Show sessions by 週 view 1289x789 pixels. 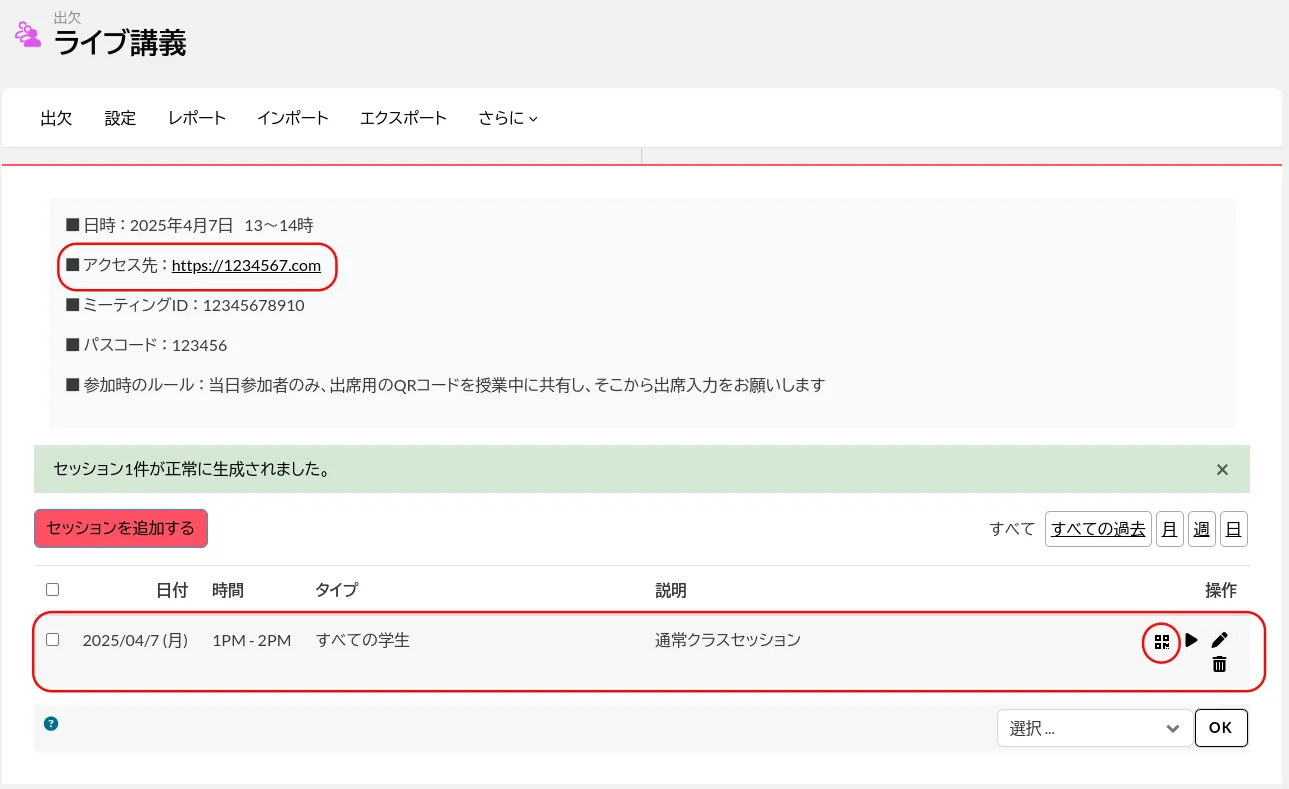point(1202,529)
